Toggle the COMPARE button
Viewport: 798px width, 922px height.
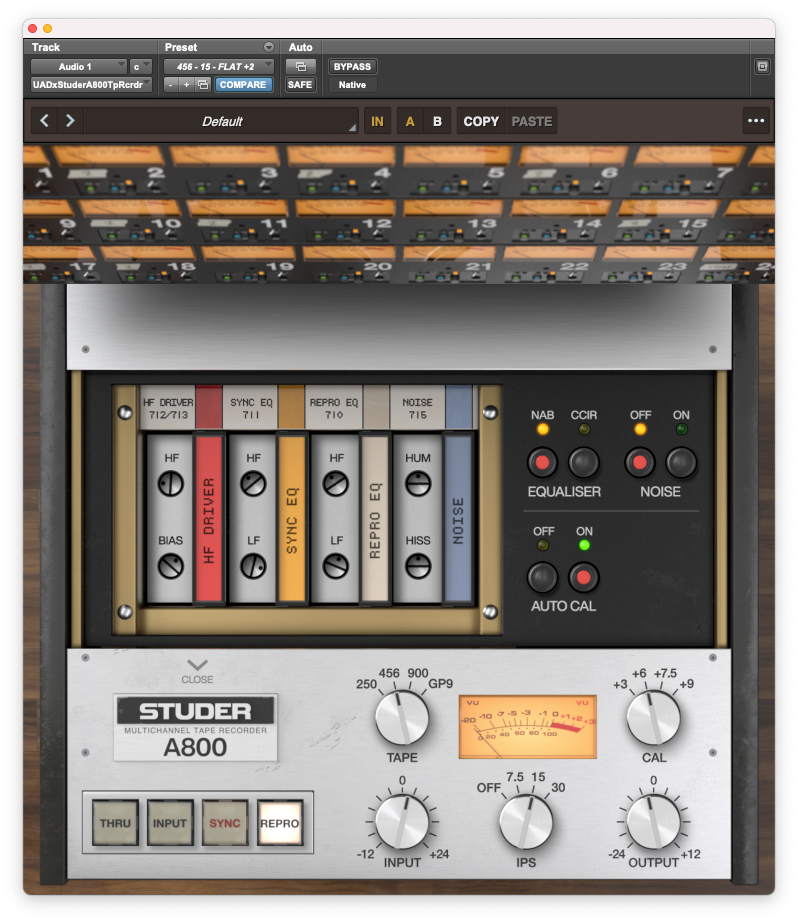click(x=243, y=85)
